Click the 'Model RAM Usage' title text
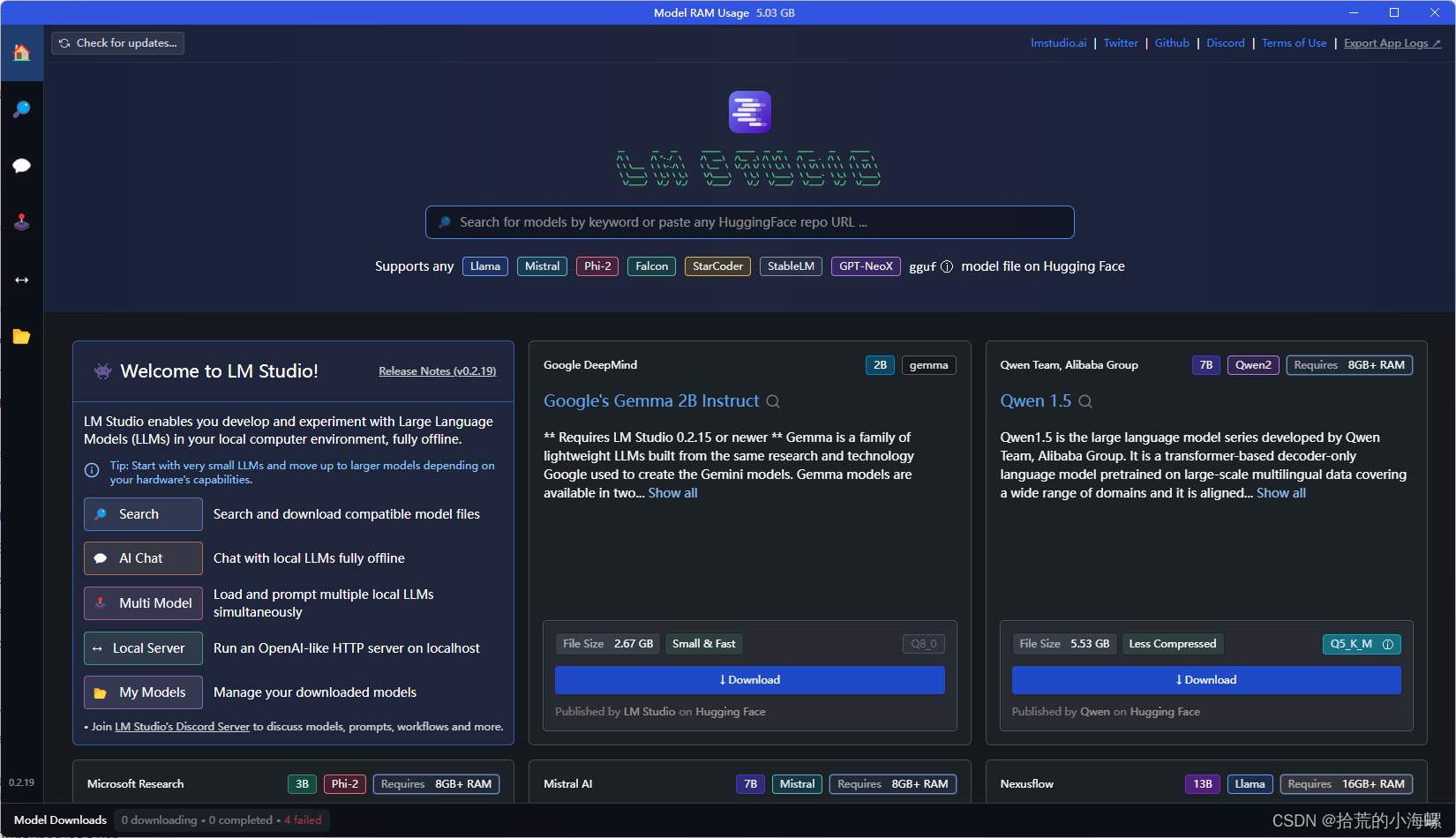Image resolution: width=1456 pixels, height=838 pixels. [x=702, y=13]
